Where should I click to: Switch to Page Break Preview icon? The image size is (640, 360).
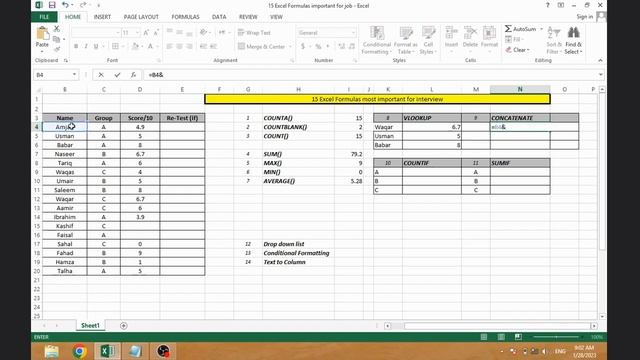pos(518,337)
